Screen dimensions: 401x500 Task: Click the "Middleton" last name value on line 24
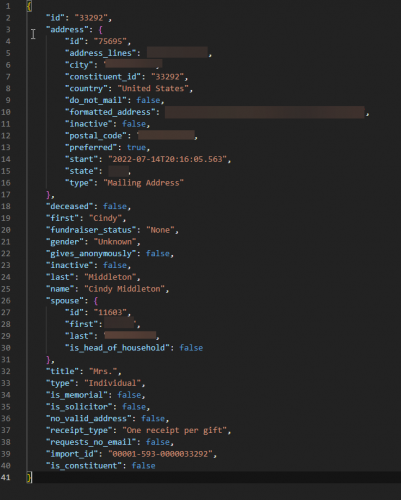(110, 277)
